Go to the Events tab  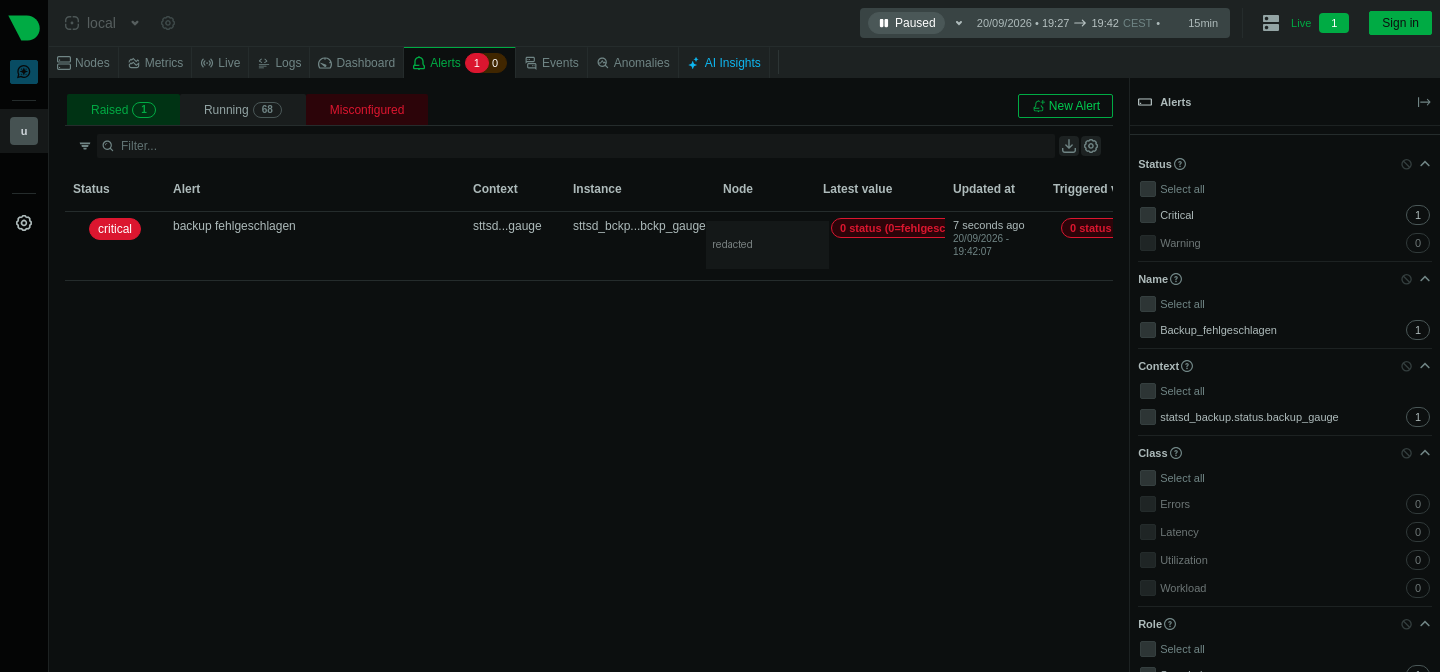pyautogui.click(x=551, y=63)
